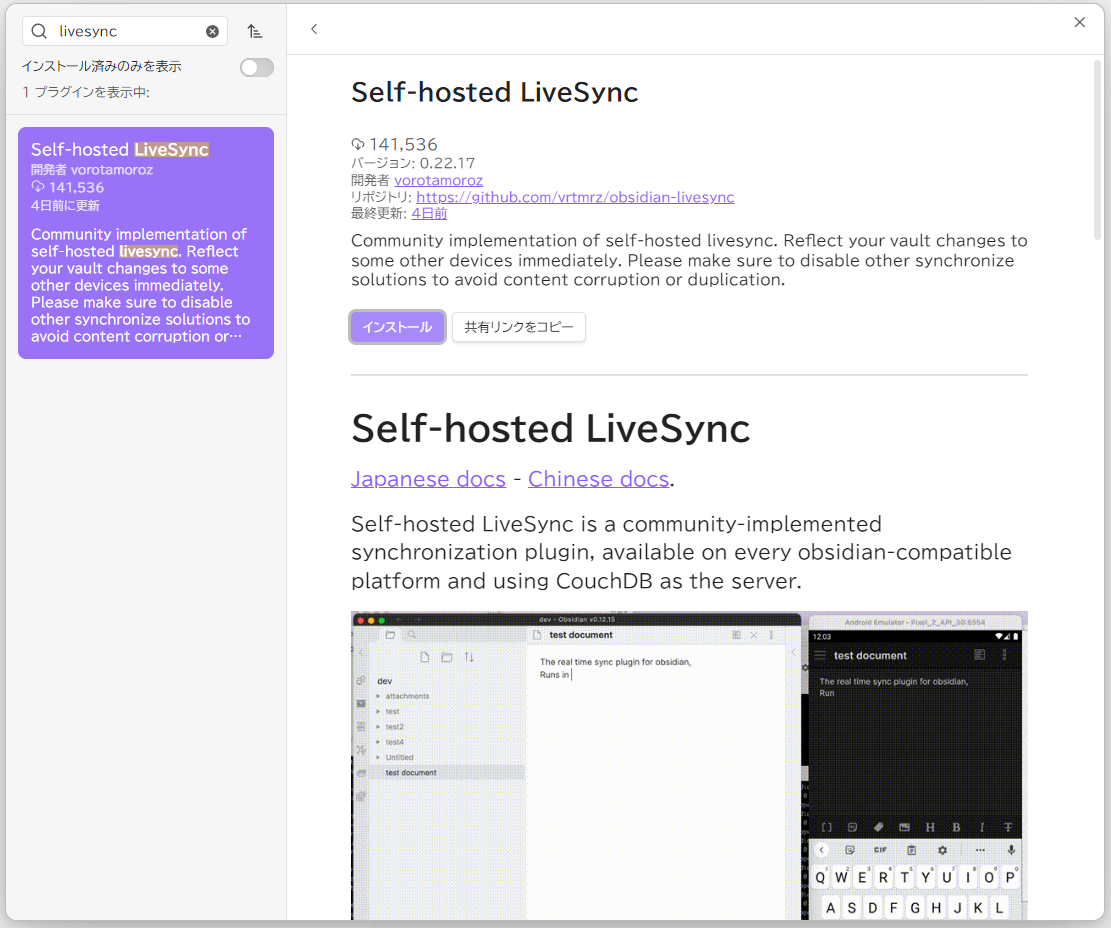Clear the livesync search text
This screenshot has width=1111, height=928.
[x=212, y=32]
